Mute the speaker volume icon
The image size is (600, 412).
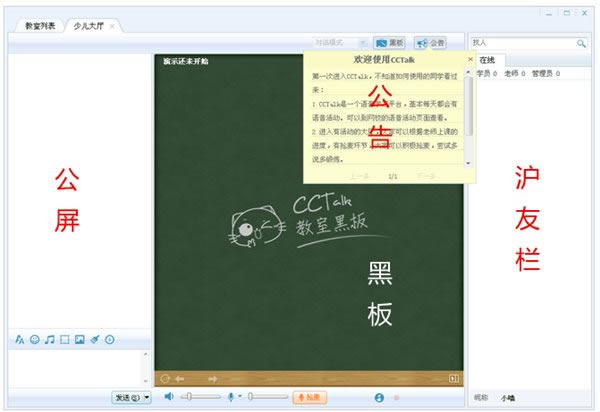tap(169, 396)
